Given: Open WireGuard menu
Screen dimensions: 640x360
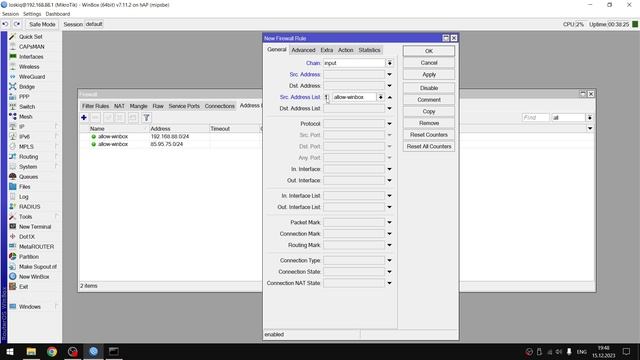Looking at the screenshot, I should coord(32,77).
